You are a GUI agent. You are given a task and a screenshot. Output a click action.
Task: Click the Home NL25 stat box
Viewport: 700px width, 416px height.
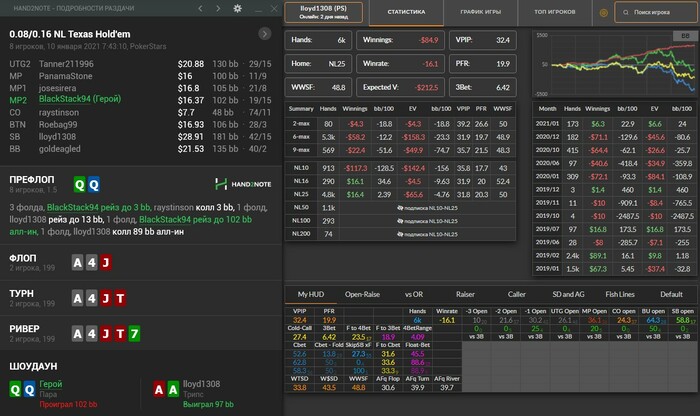[318, 63]
